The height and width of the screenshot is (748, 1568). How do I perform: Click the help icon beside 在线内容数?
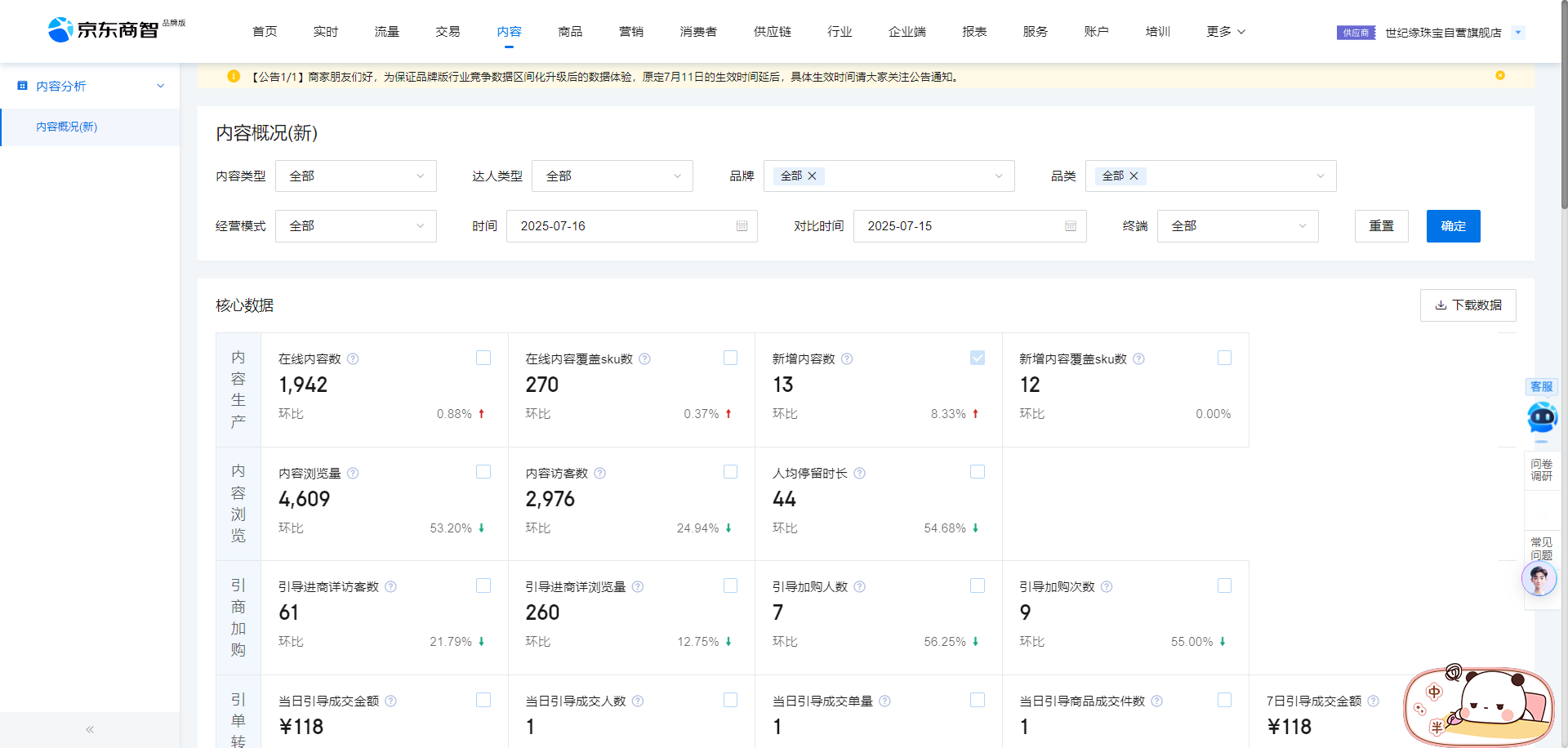click(353, 359)
